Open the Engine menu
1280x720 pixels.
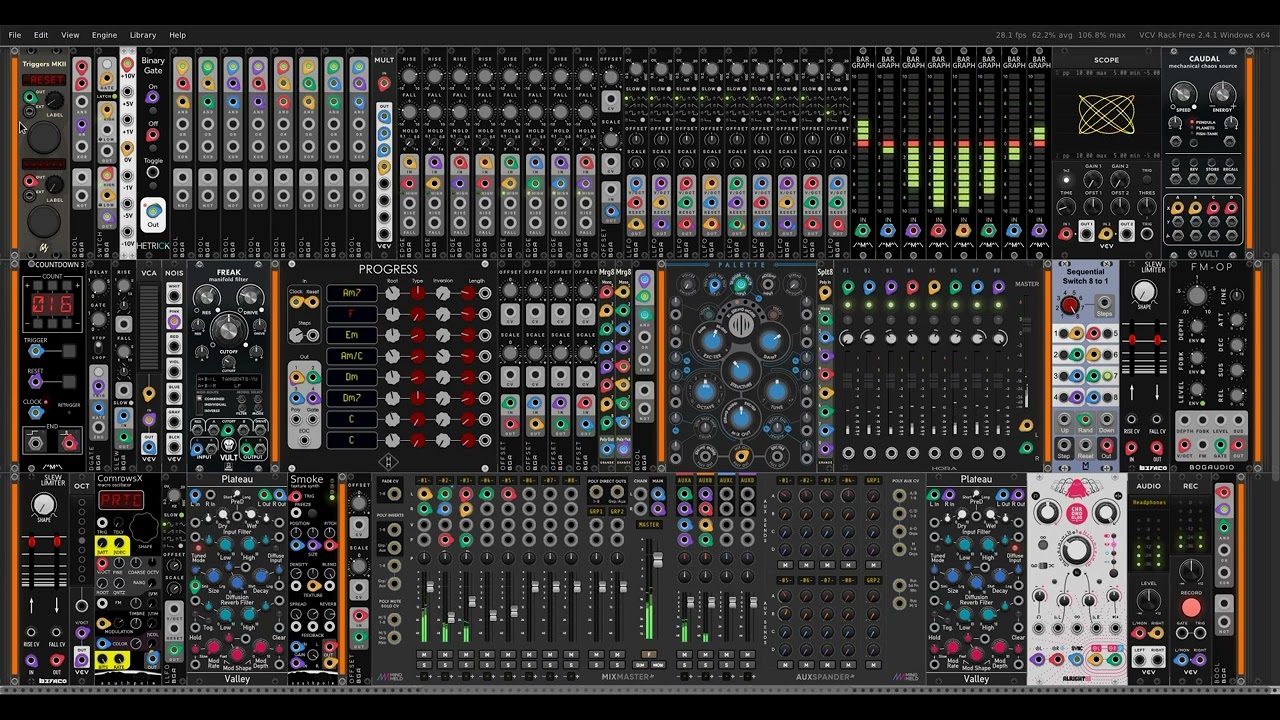click(104, 35)
